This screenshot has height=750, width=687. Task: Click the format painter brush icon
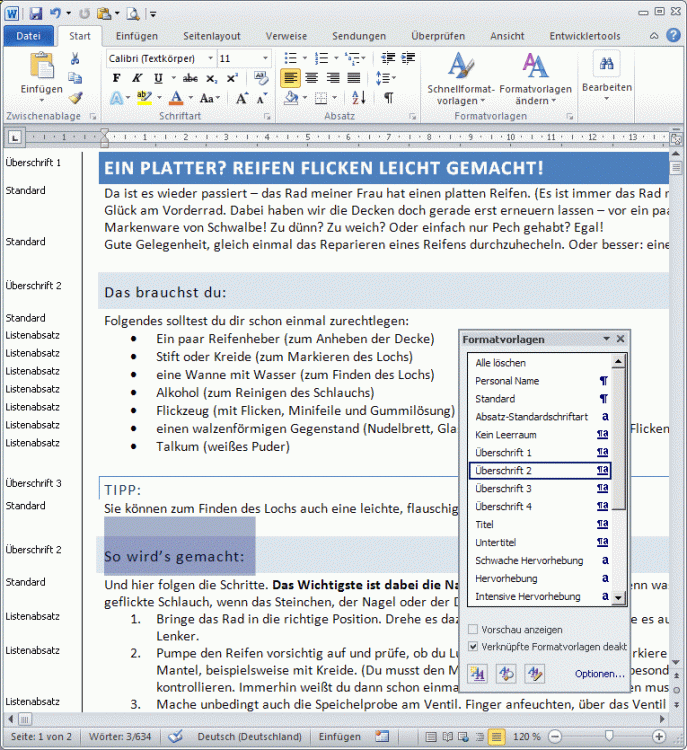75,98
